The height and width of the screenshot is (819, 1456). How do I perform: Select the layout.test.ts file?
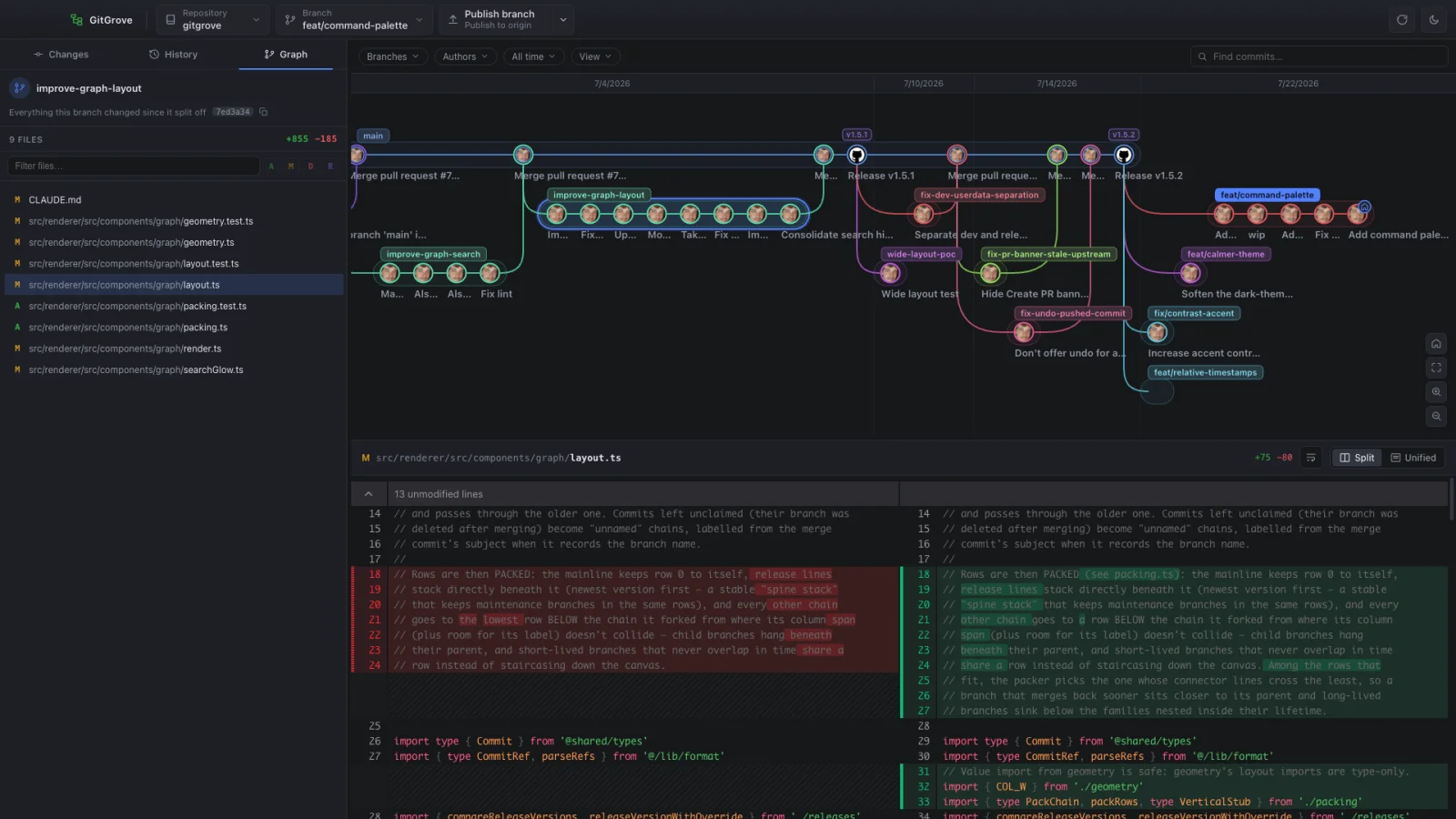click(173, 264)
